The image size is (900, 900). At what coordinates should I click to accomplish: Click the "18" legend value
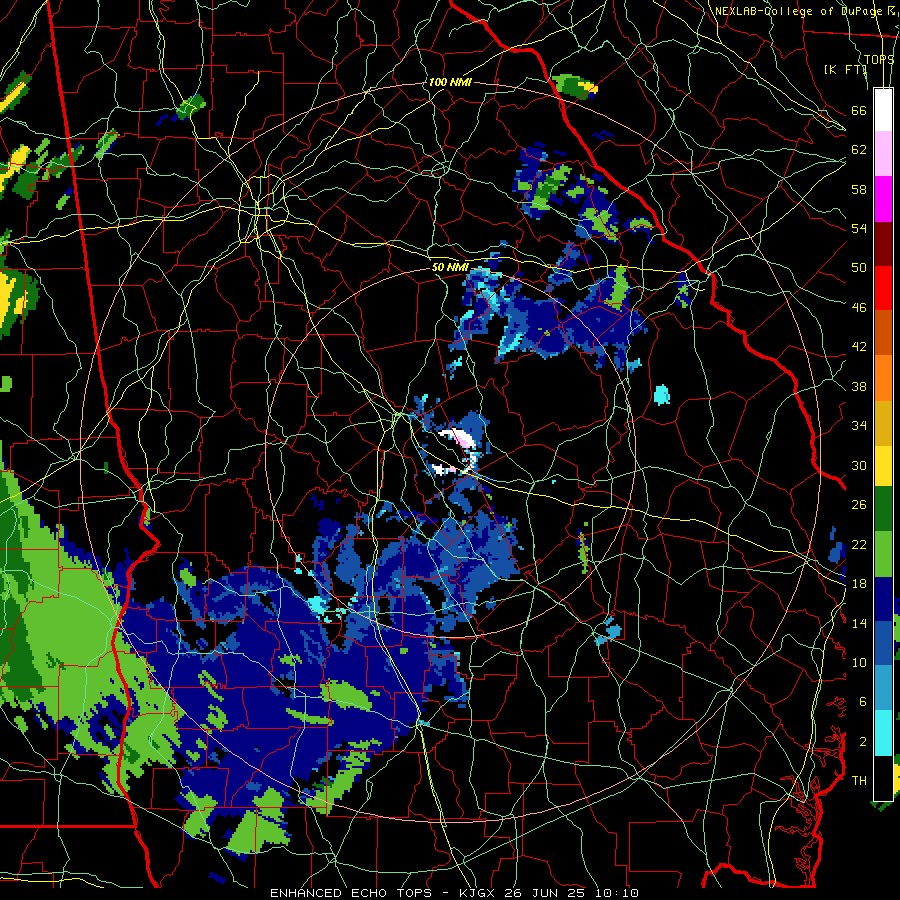point(859,584)
